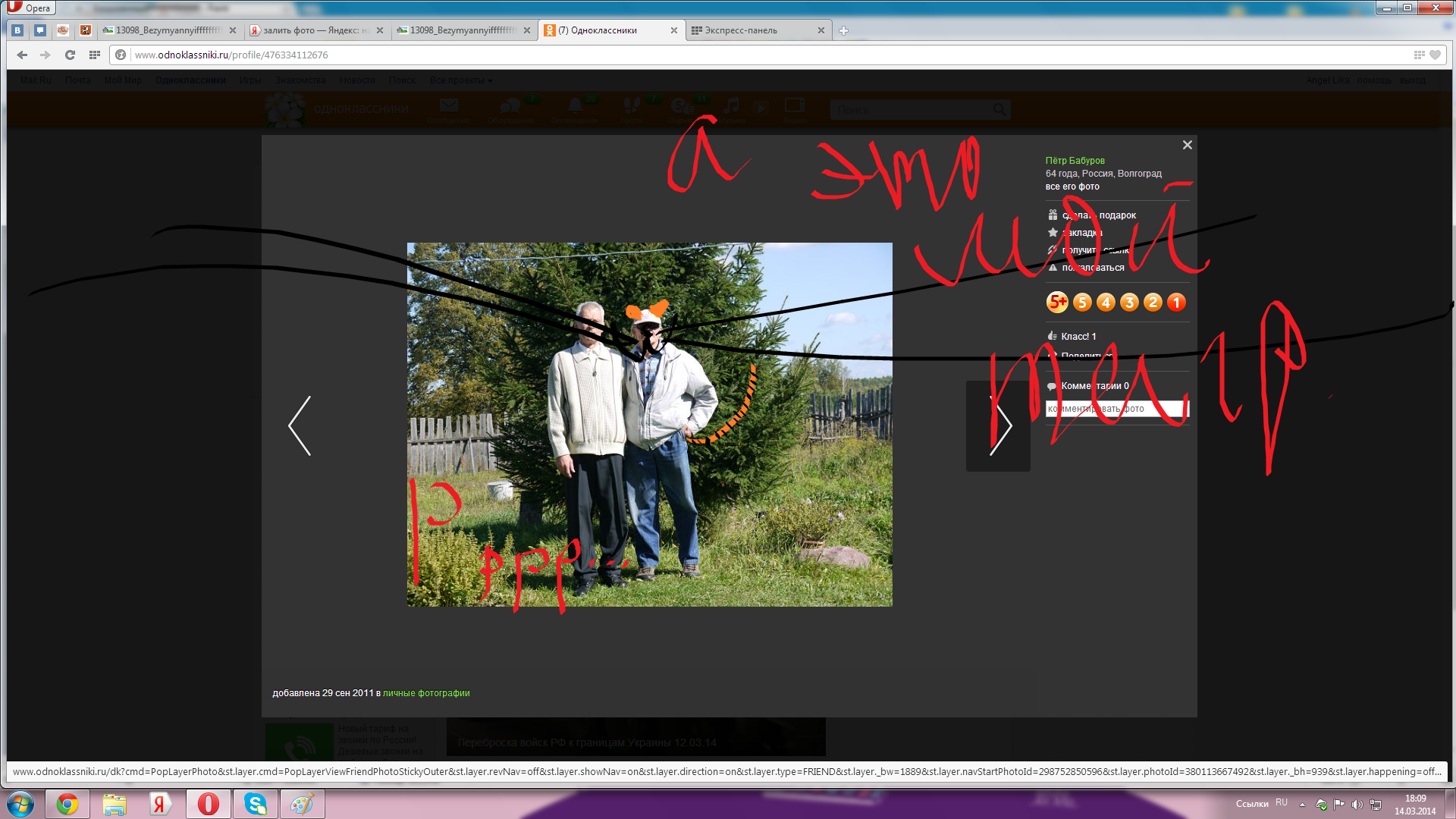The width and height of the screenshot is (1456, 819).
Task: Click the chain link icon
Action: tap(1053, 250)
